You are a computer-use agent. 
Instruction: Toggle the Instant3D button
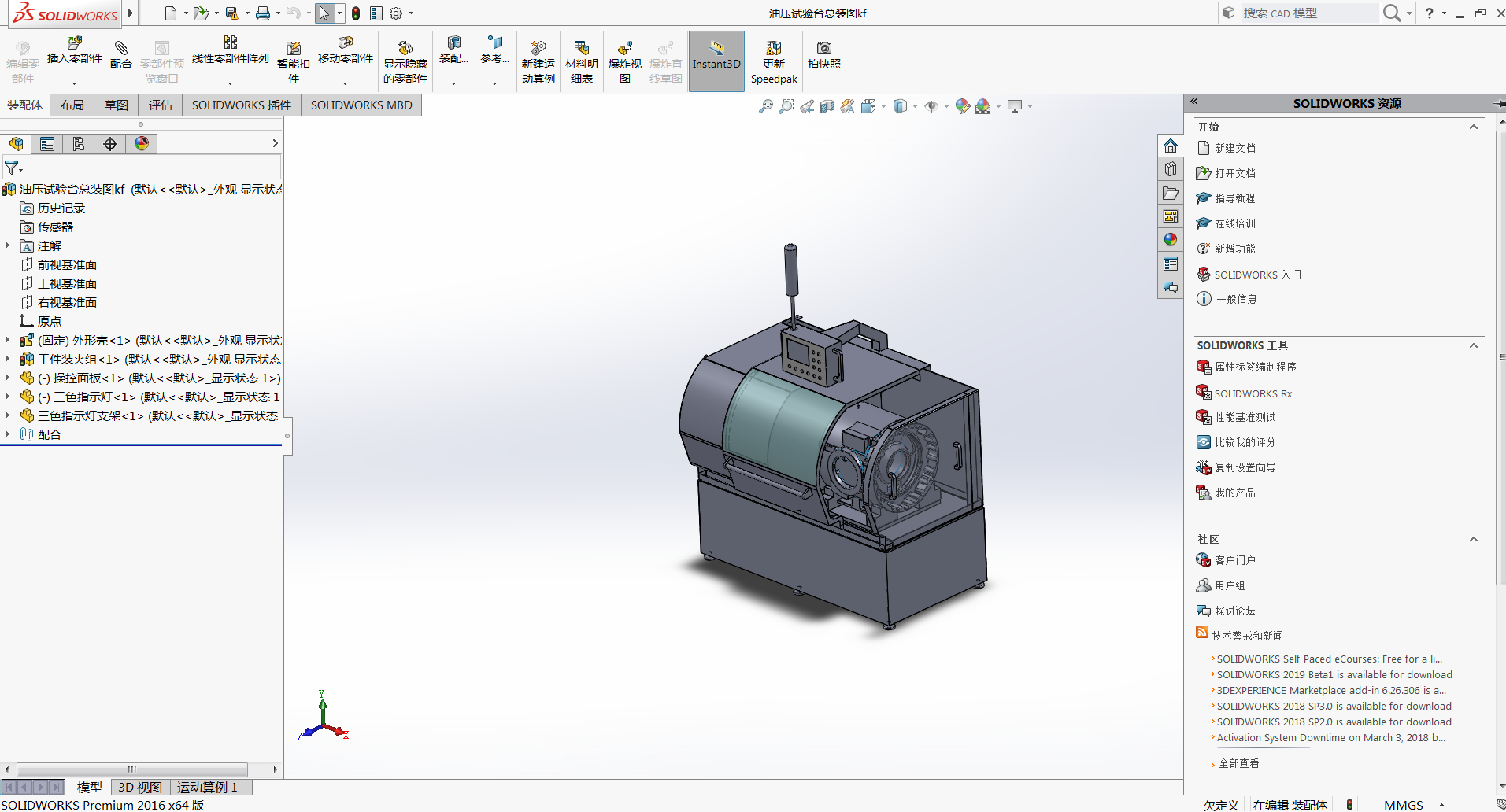point(716,61)
